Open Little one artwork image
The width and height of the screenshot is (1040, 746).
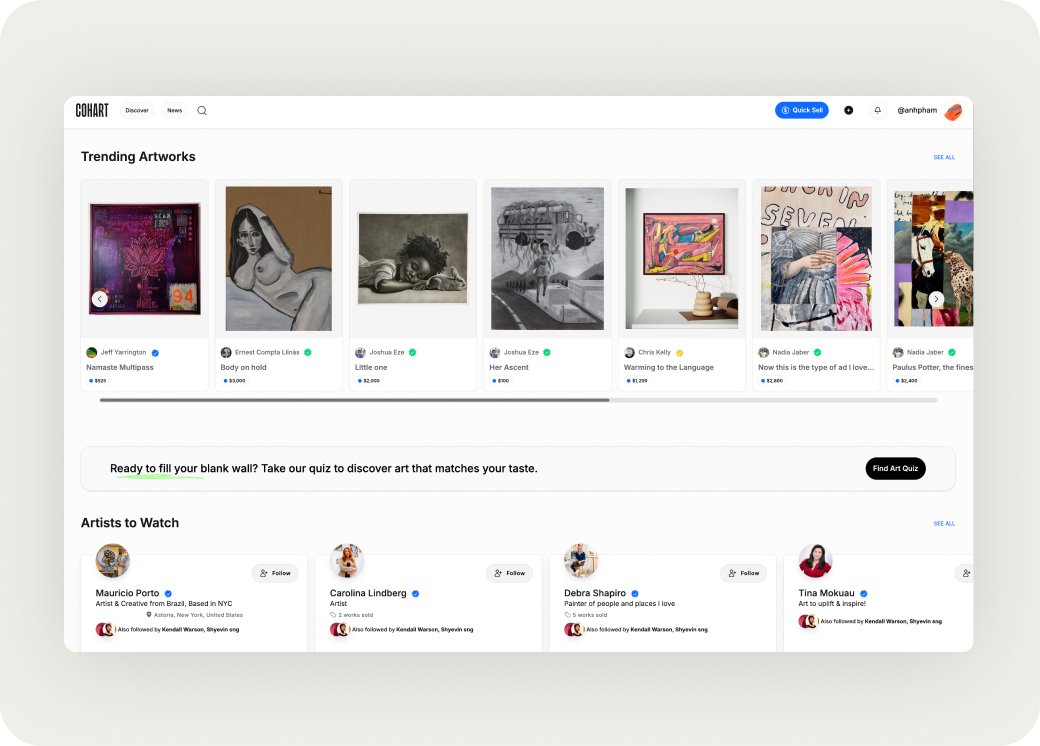click(413, 259)
